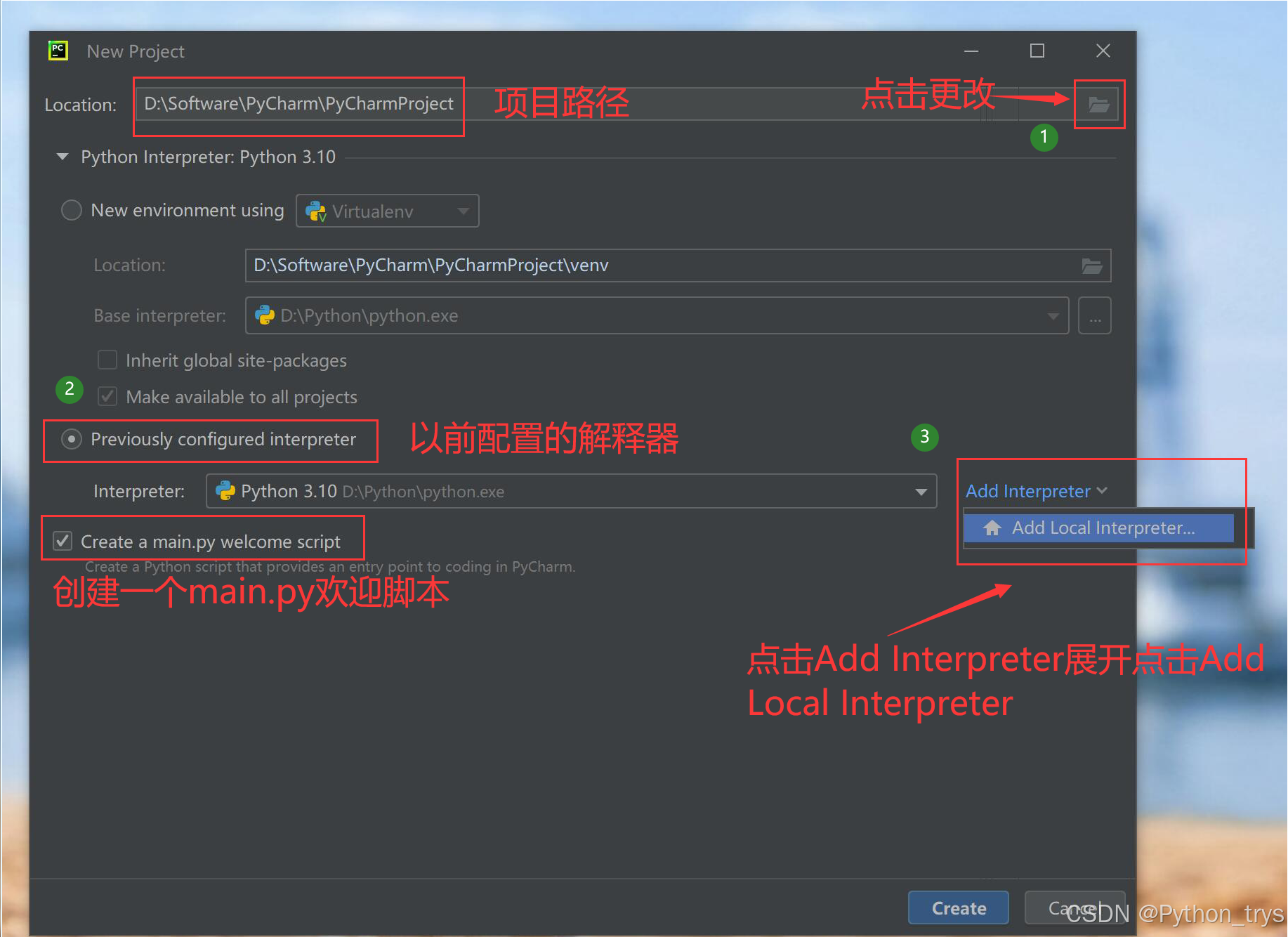1288x937 pixels.
Task: Click the venv Location path field
Action: coord(678,266)
